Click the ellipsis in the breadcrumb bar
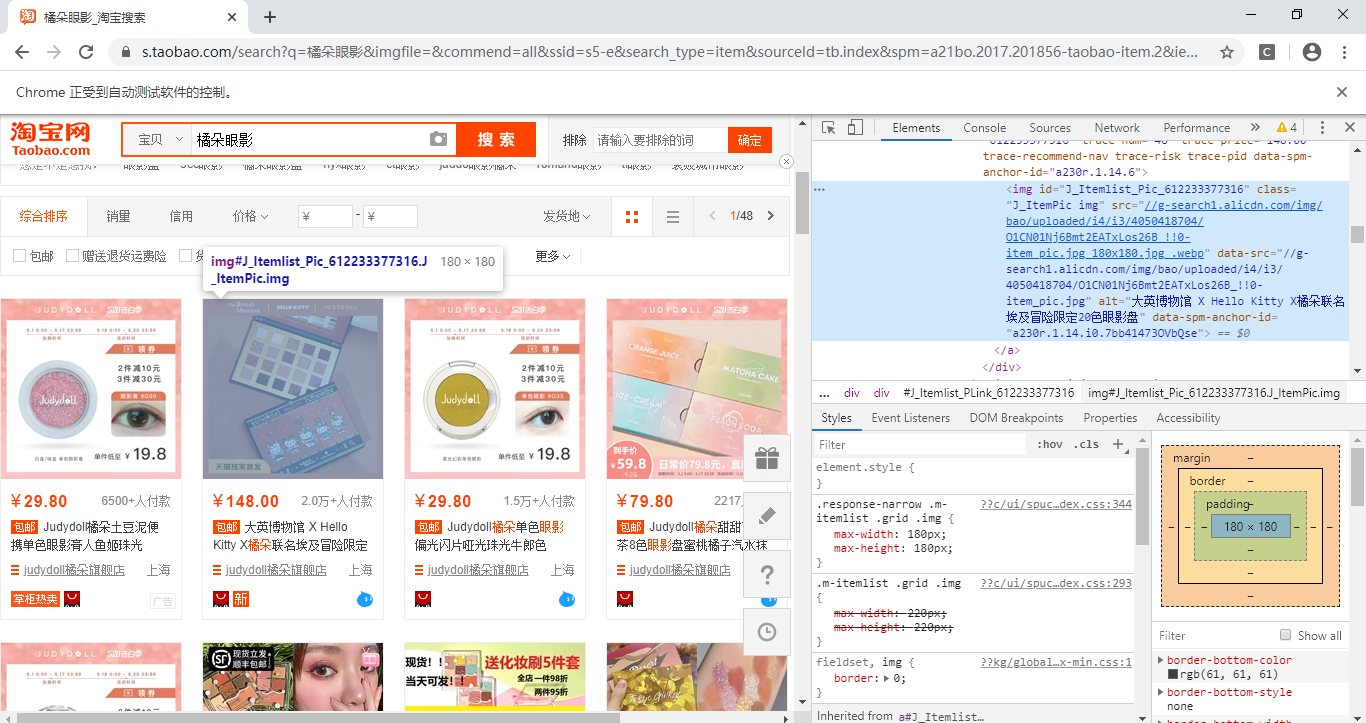 [x=824, y=393]
